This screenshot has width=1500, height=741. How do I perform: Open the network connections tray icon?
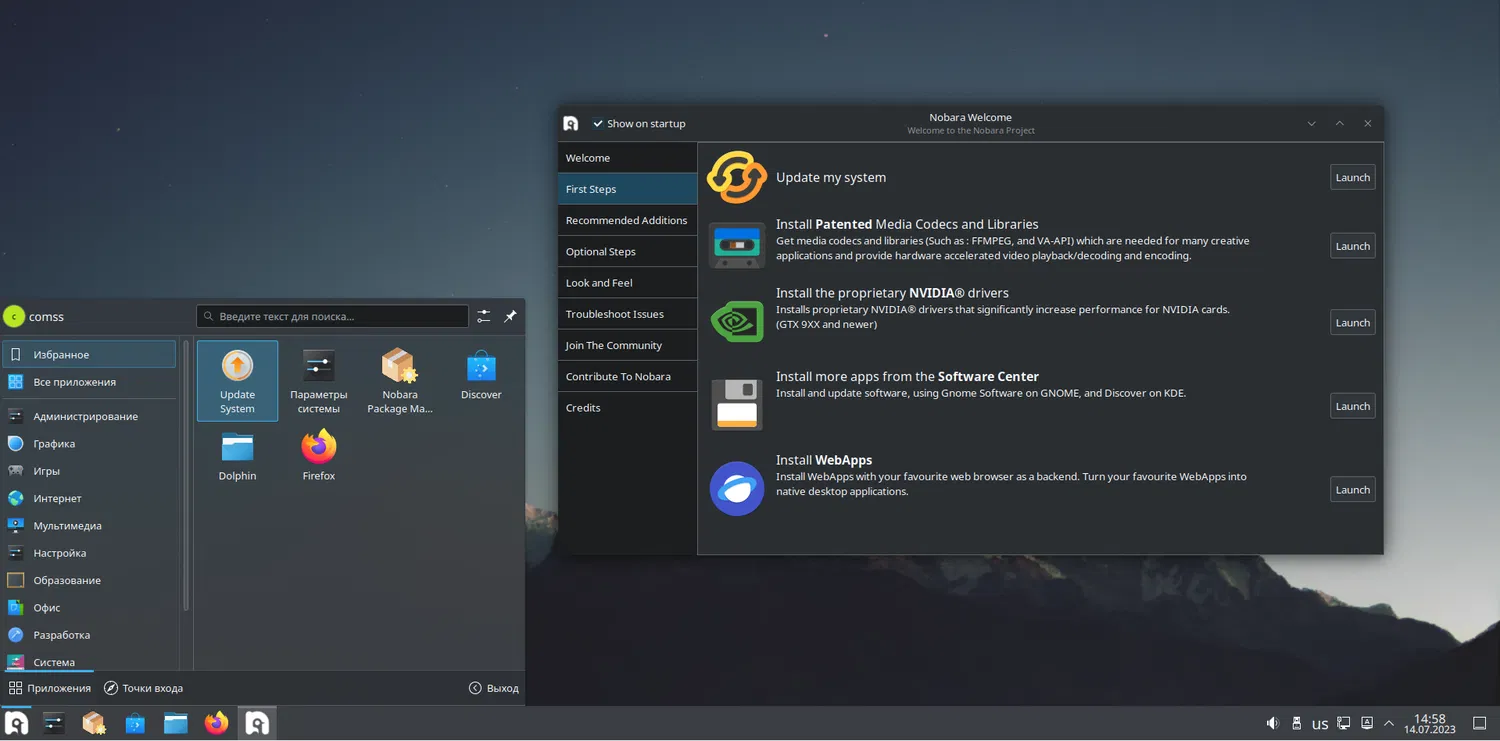pyautogui.click(x=1344, y=723)
